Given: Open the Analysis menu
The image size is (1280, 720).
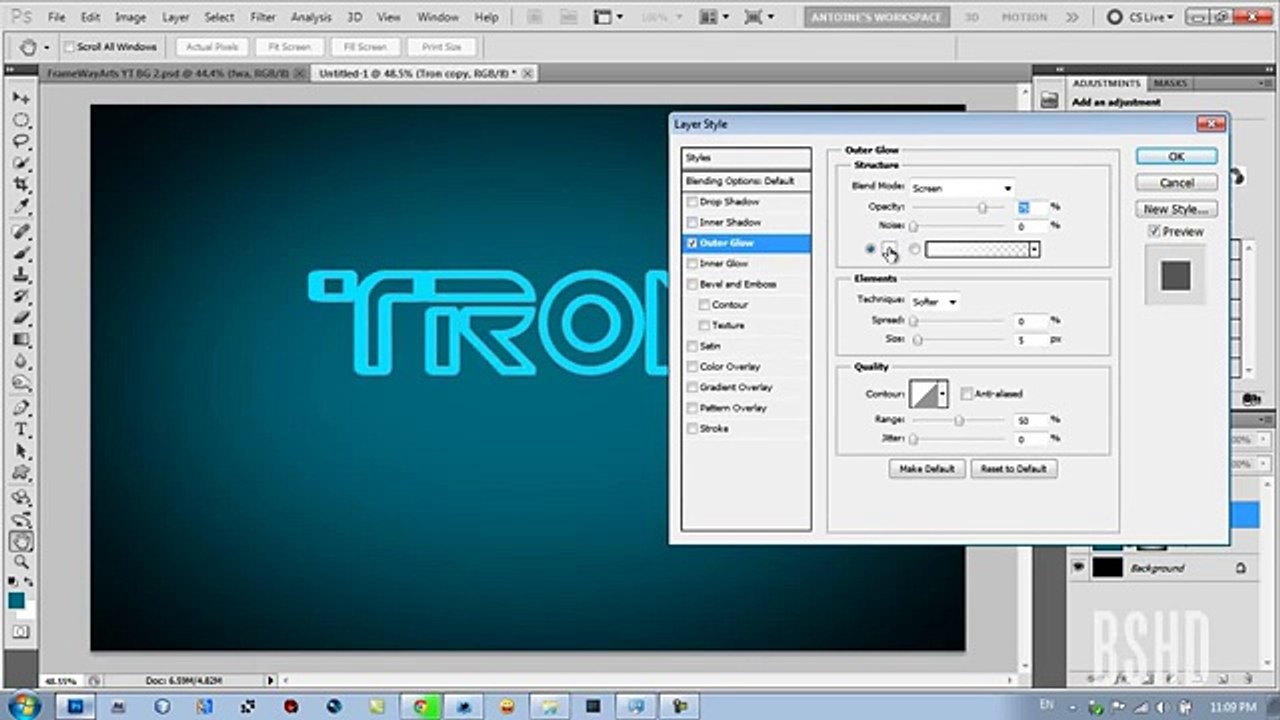Looking at the screenshot, I should click(311, 17).
